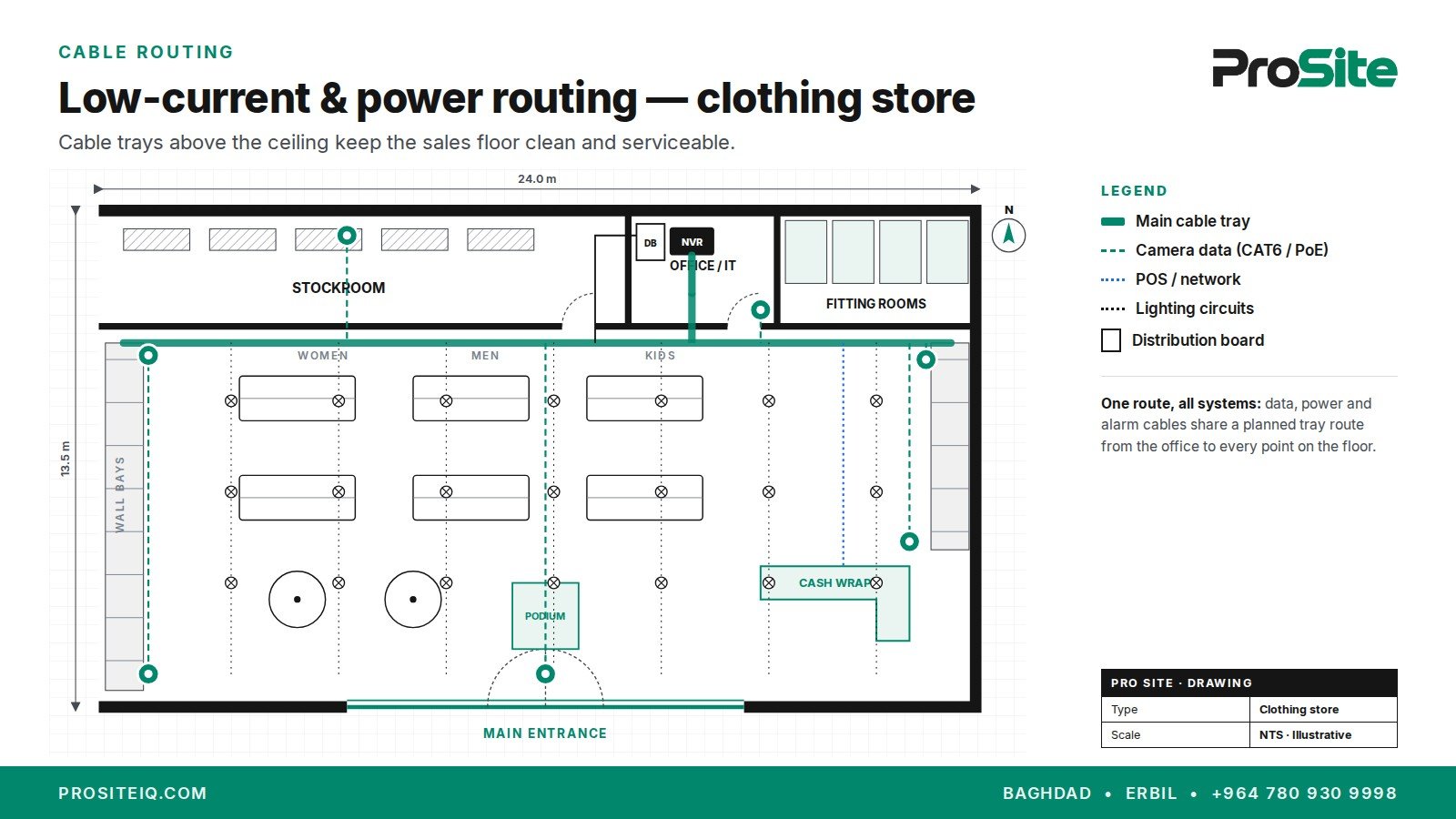Select the CASH WRAP counter
This screenshot has width=1456, height=819.
tap(834, 583)
